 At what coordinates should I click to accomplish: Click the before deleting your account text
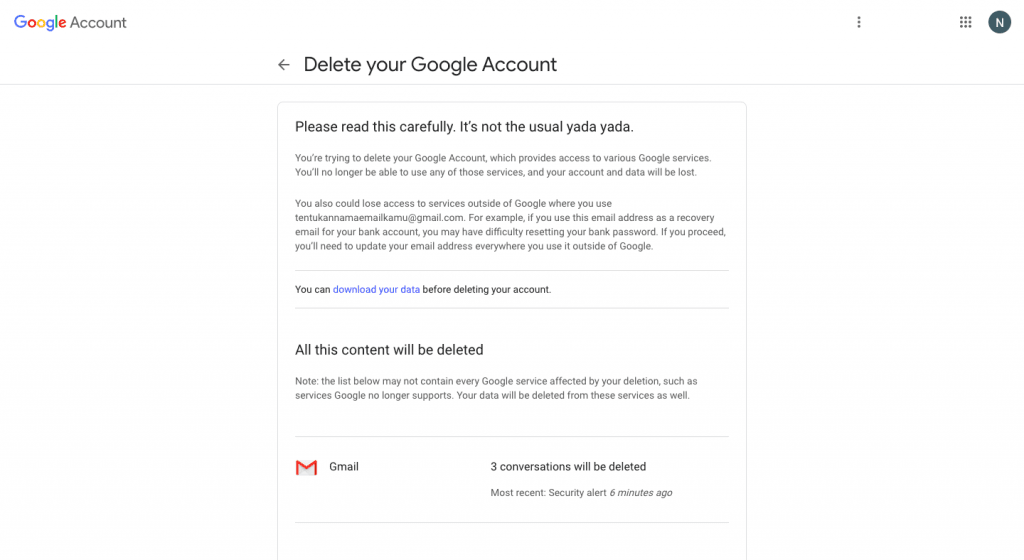pyautogui.click(x=487, y=289)
